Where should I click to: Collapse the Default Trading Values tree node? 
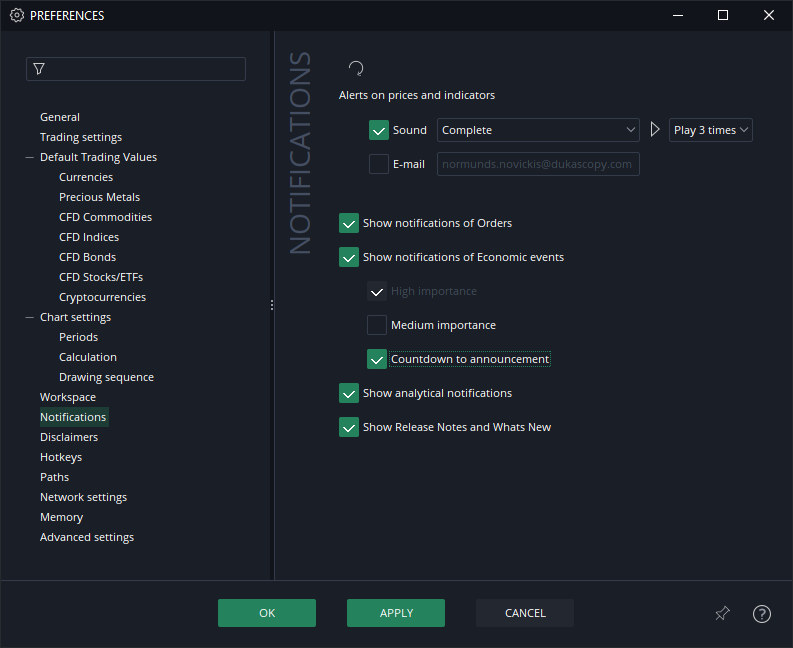point(30,157)
